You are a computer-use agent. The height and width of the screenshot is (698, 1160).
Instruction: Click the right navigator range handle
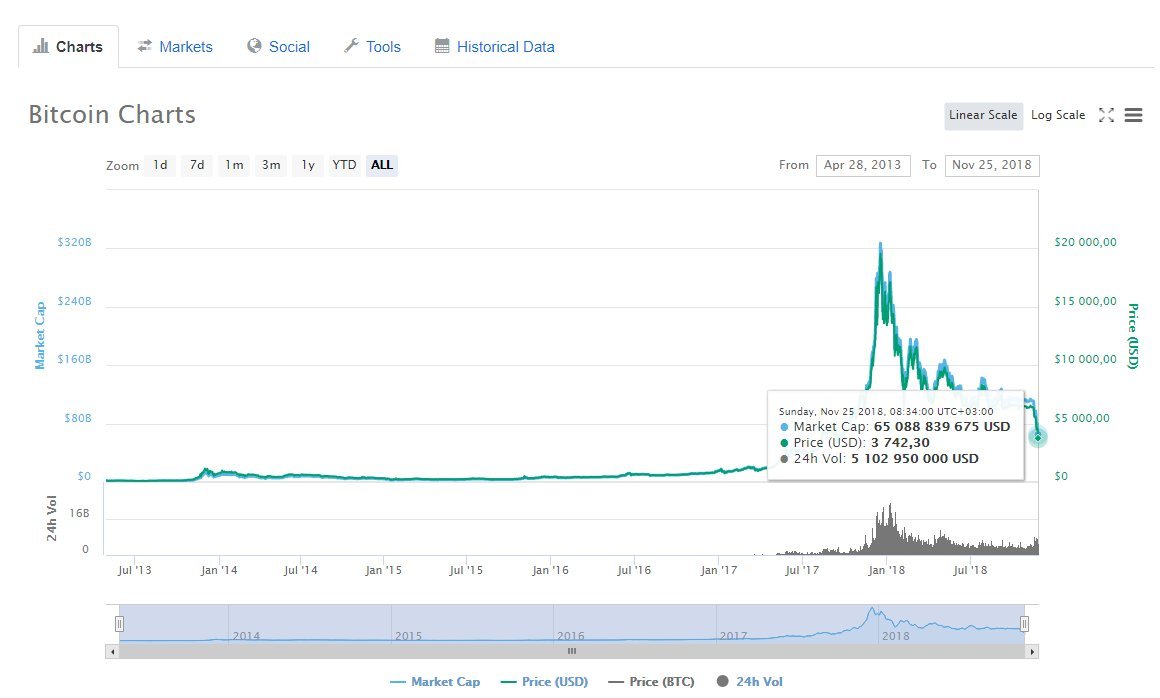click(x=1024, y=624)
